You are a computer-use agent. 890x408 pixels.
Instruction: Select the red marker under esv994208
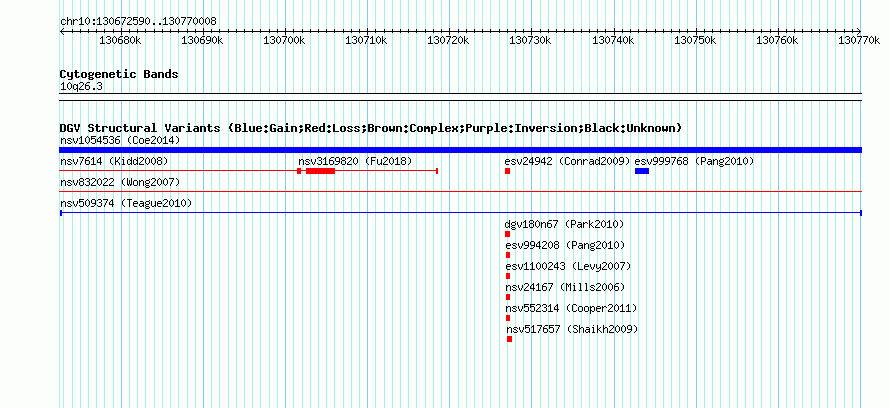(508, 255)
